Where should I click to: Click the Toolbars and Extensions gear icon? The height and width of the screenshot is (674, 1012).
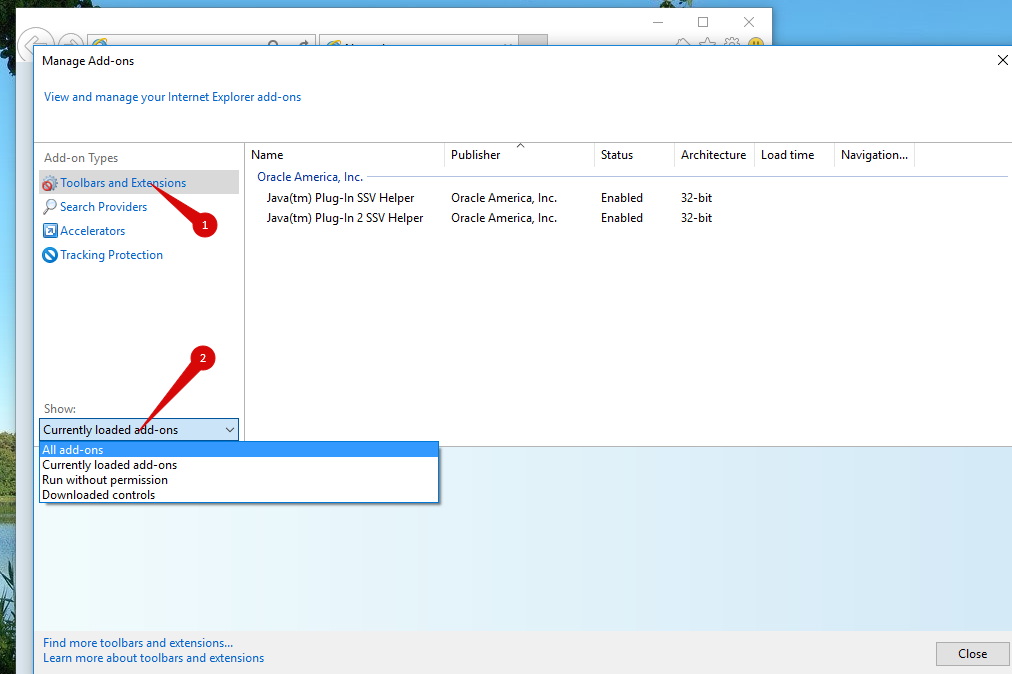point(50,183)
